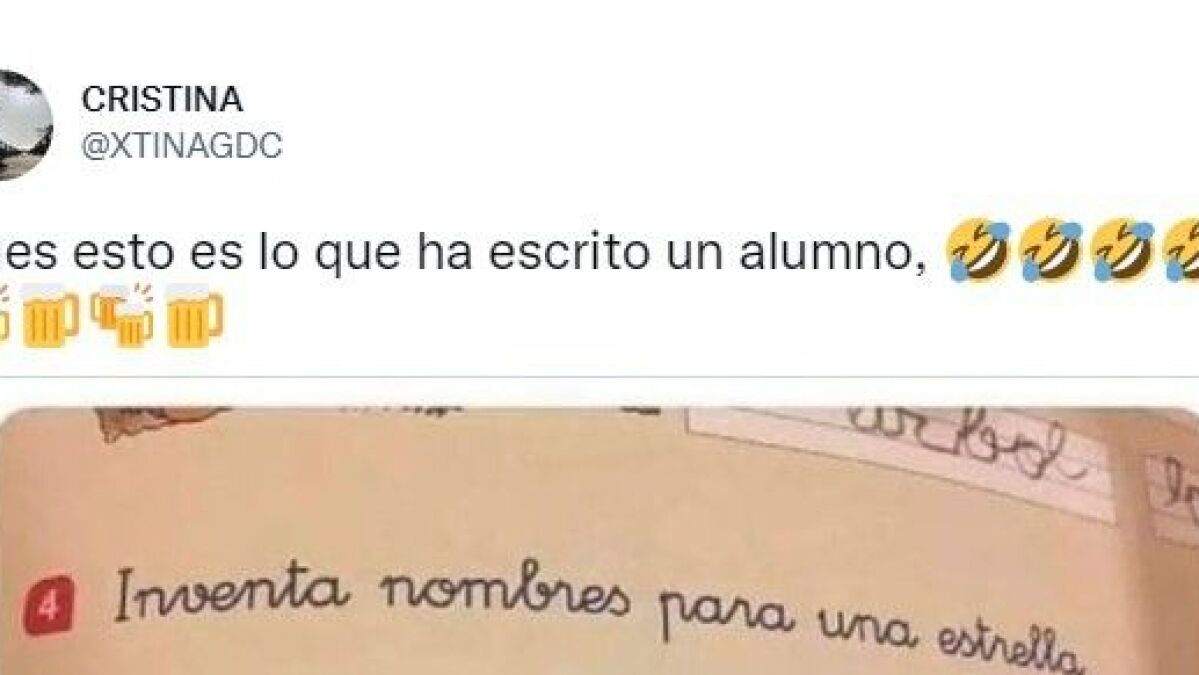Image resolution: width=1199 pixels, height=675 pixels.
Task: Click the brown drawing at photo's top left
Action: tap(161, 423)
